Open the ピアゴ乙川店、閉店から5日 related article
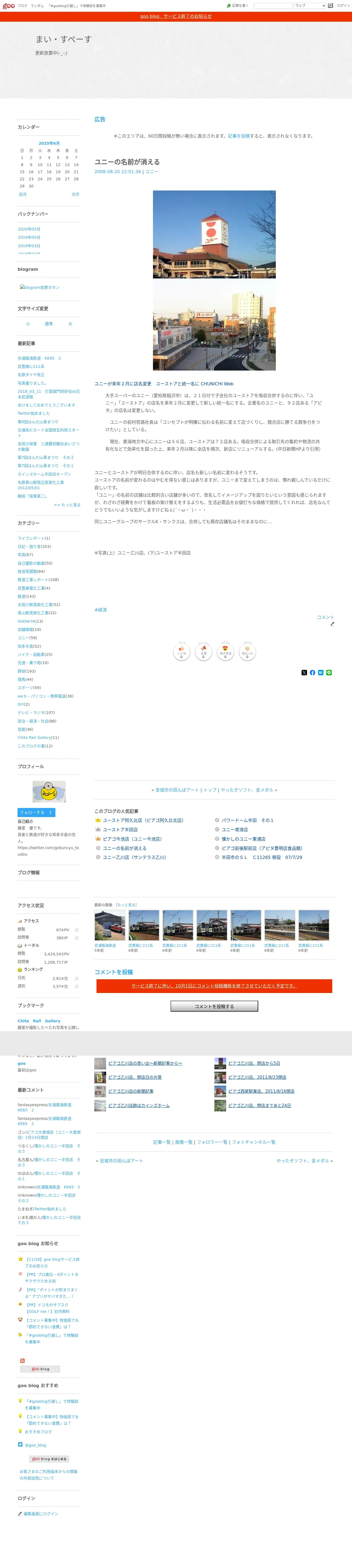This screenshot has width=352, height=1568. [254, 1063]
